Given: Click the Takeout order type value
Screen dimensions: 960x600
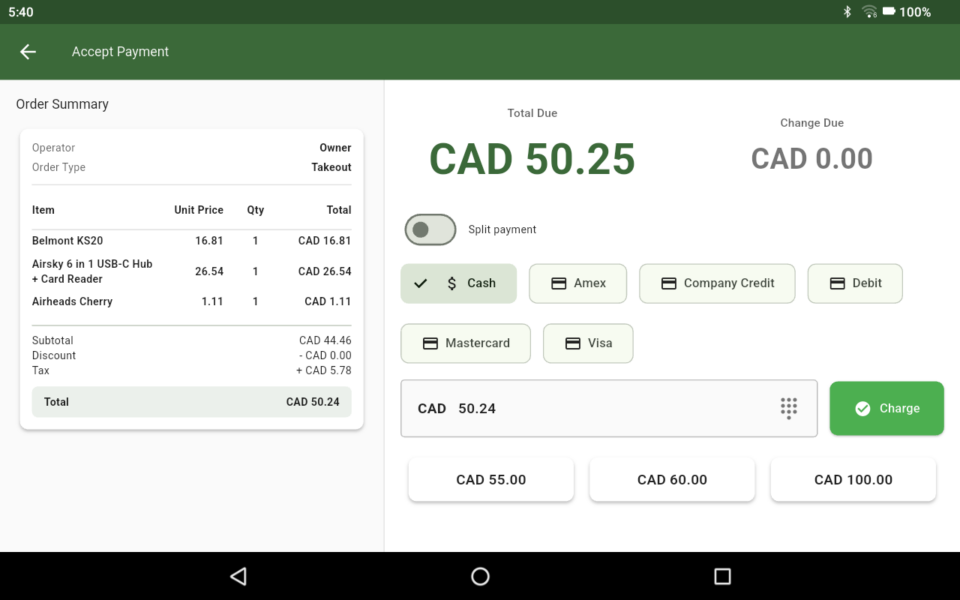Looking at the screenshot, I should [331, 167].
